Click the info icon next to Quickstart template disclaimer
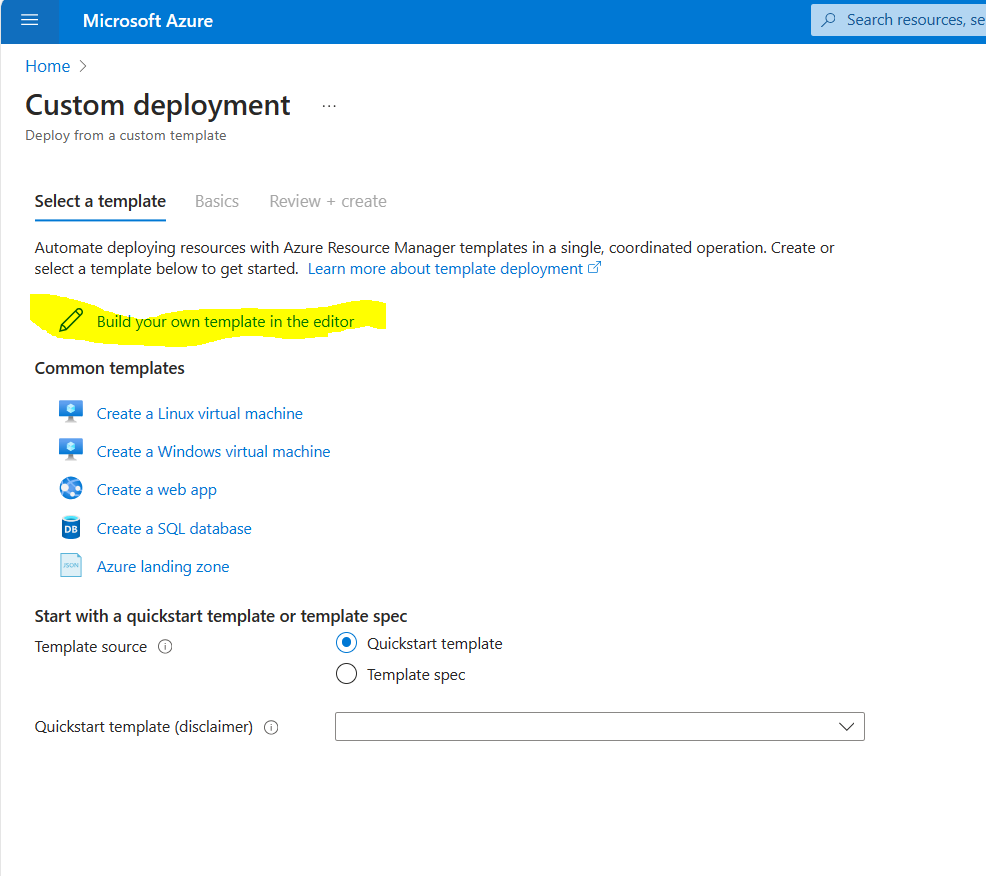 [271, 727]
